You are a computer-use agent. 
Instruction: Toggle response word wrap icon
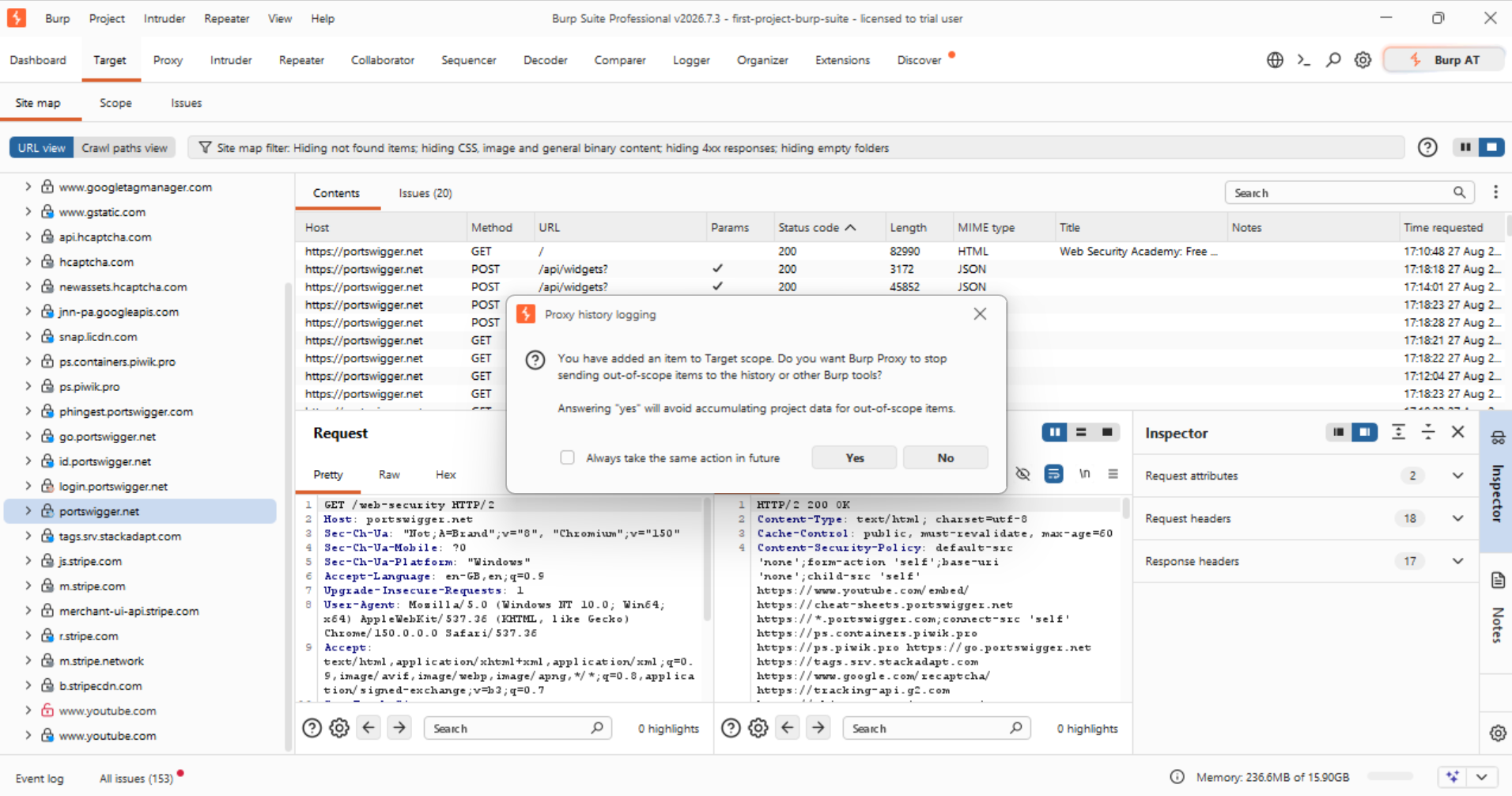[1053, 474]
